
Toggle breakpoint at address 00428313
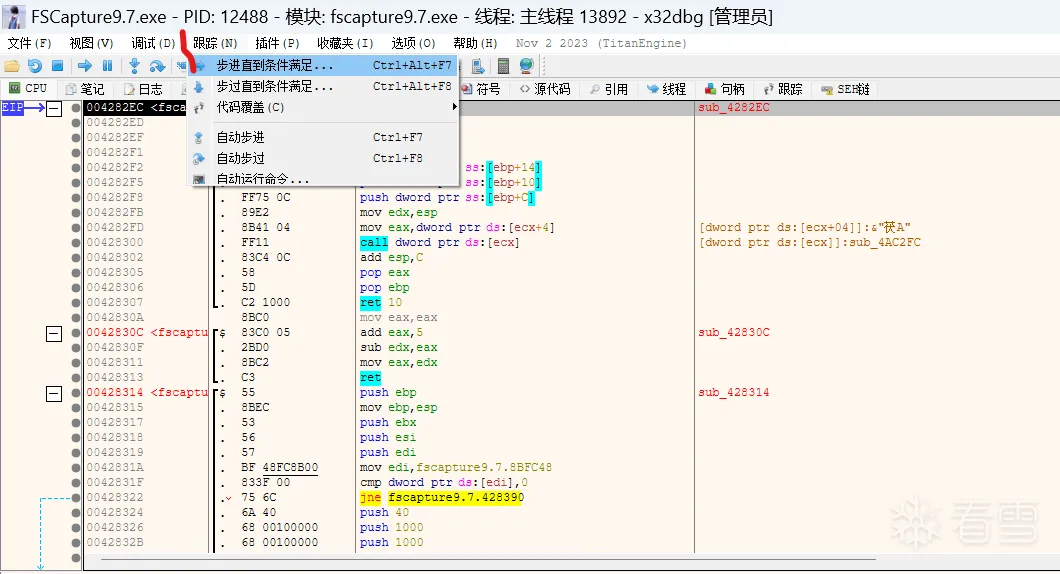pyautogui.click(x=76, y=377)
